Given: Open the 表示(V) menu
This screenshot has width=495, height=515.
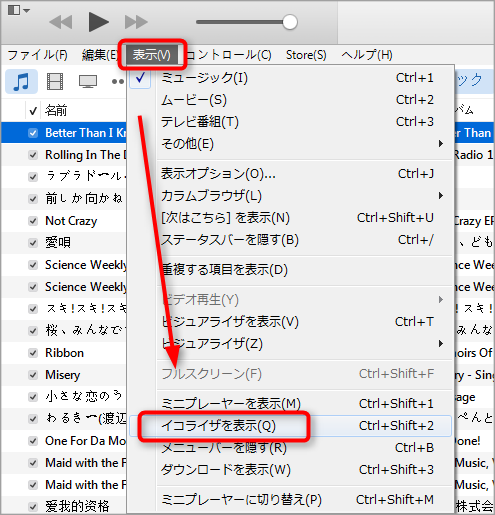Looking at the screenshot, I should (x=152, y=55).
